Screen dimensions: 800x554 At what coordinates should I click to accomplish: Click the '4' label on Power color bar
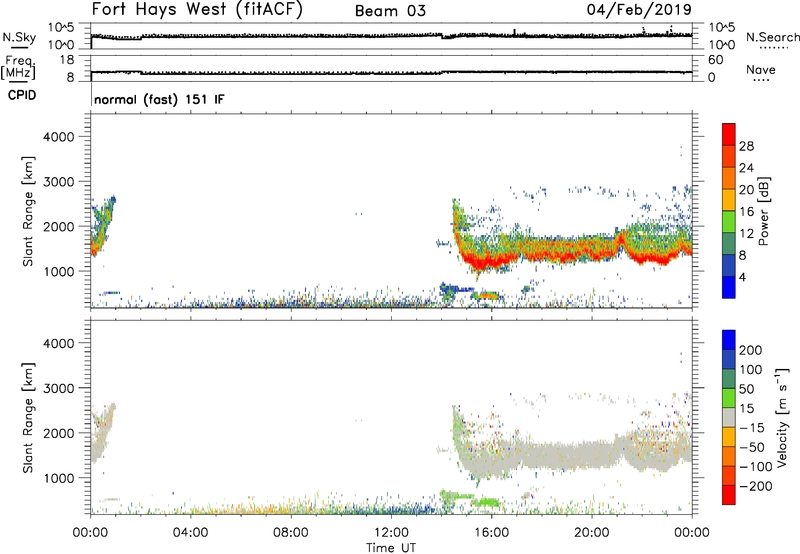click(x=742, y=277)
